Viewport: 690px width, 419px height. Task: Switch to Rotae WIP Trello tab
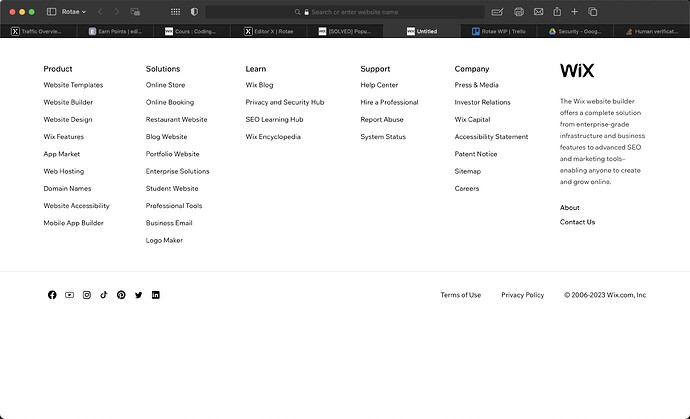pos(499,31)
